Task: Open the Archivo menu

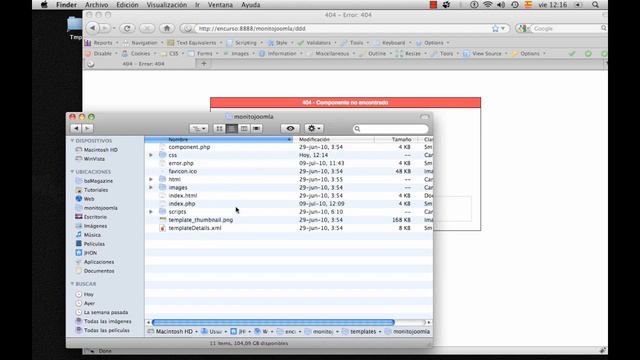Action: [96, 5]
